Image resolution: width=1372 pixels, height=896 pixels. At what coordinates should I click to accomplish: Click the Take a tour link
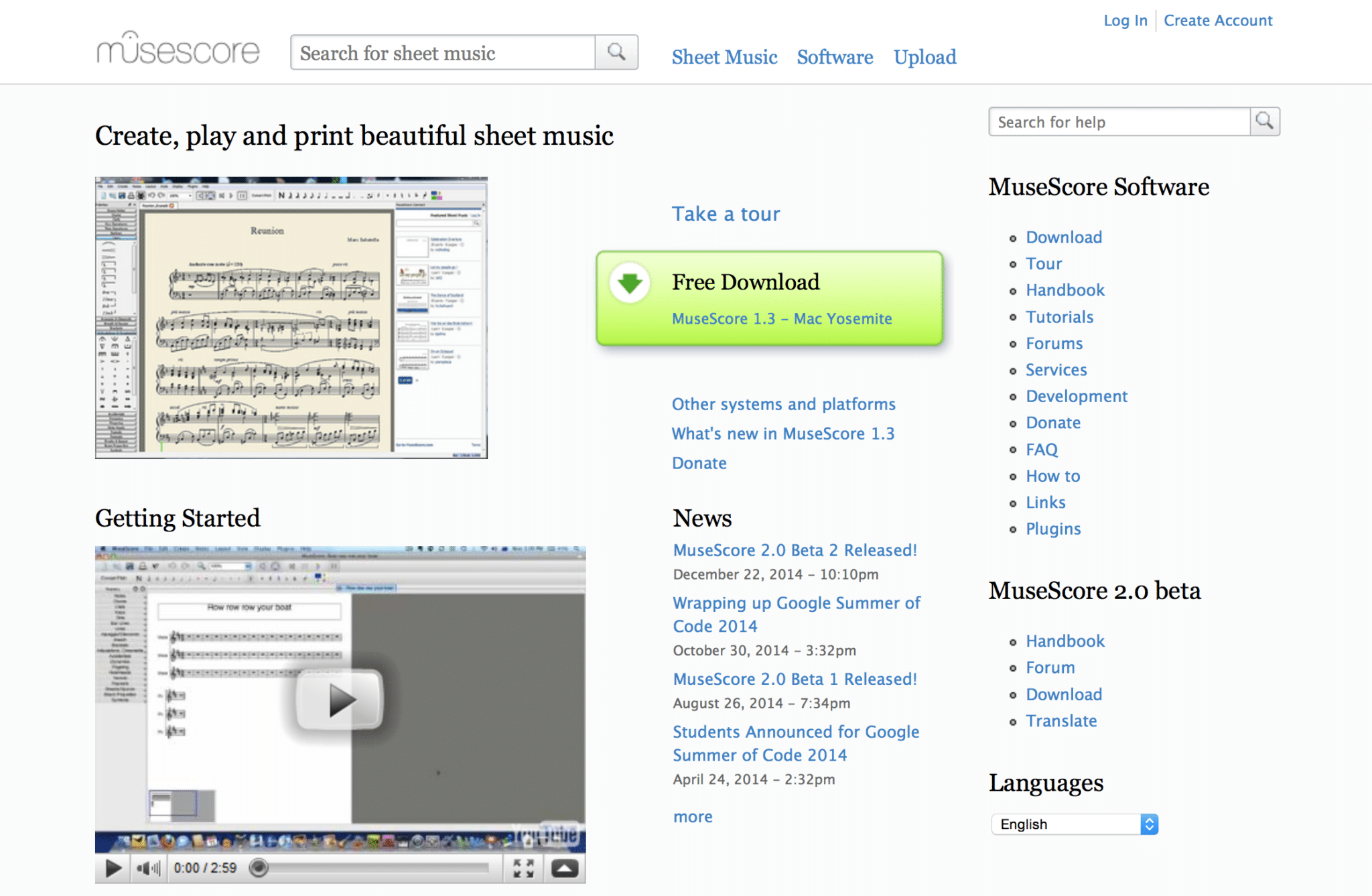[x=726, y=214]
